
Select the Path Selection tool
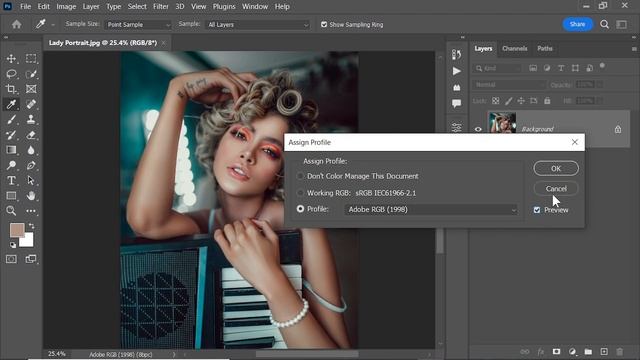(x=31, y=180)
